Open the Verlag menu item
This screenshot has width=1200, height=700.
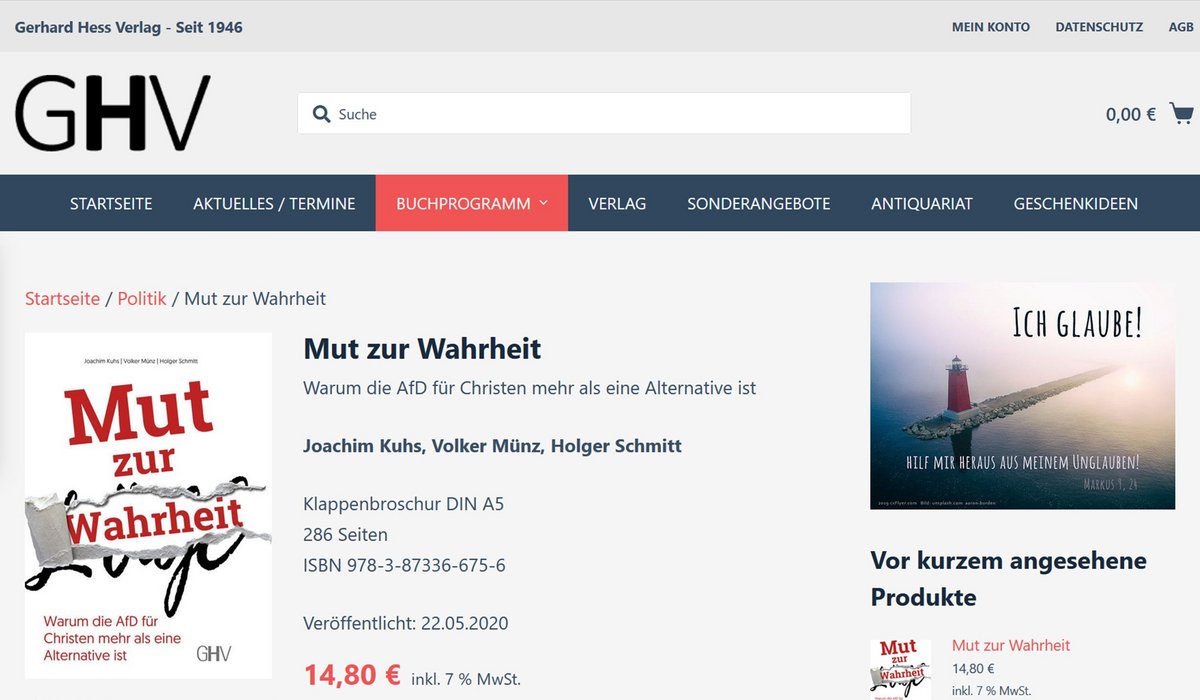coord(617,203)
